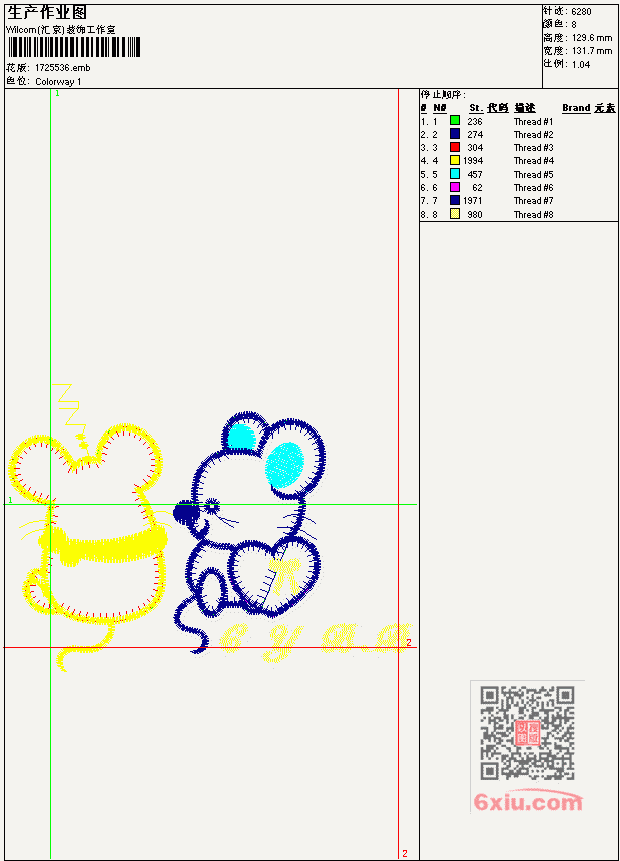
Task: Click the 'Wilcom(汇京)装饰工作室' line
Action: point(61,30)
